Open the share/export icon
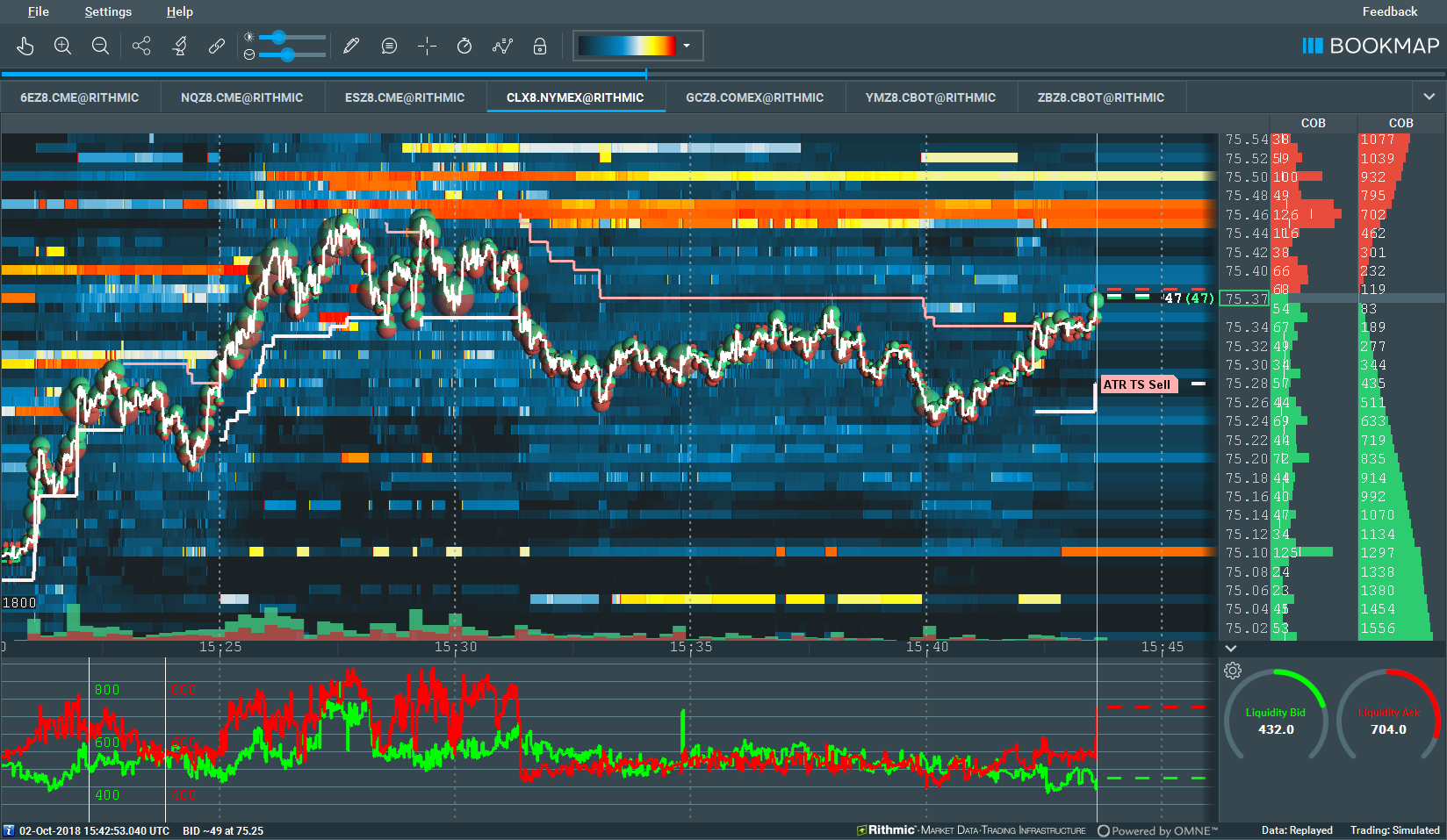The width and height of the screenshot is (1447, 840). pos(141,46)
